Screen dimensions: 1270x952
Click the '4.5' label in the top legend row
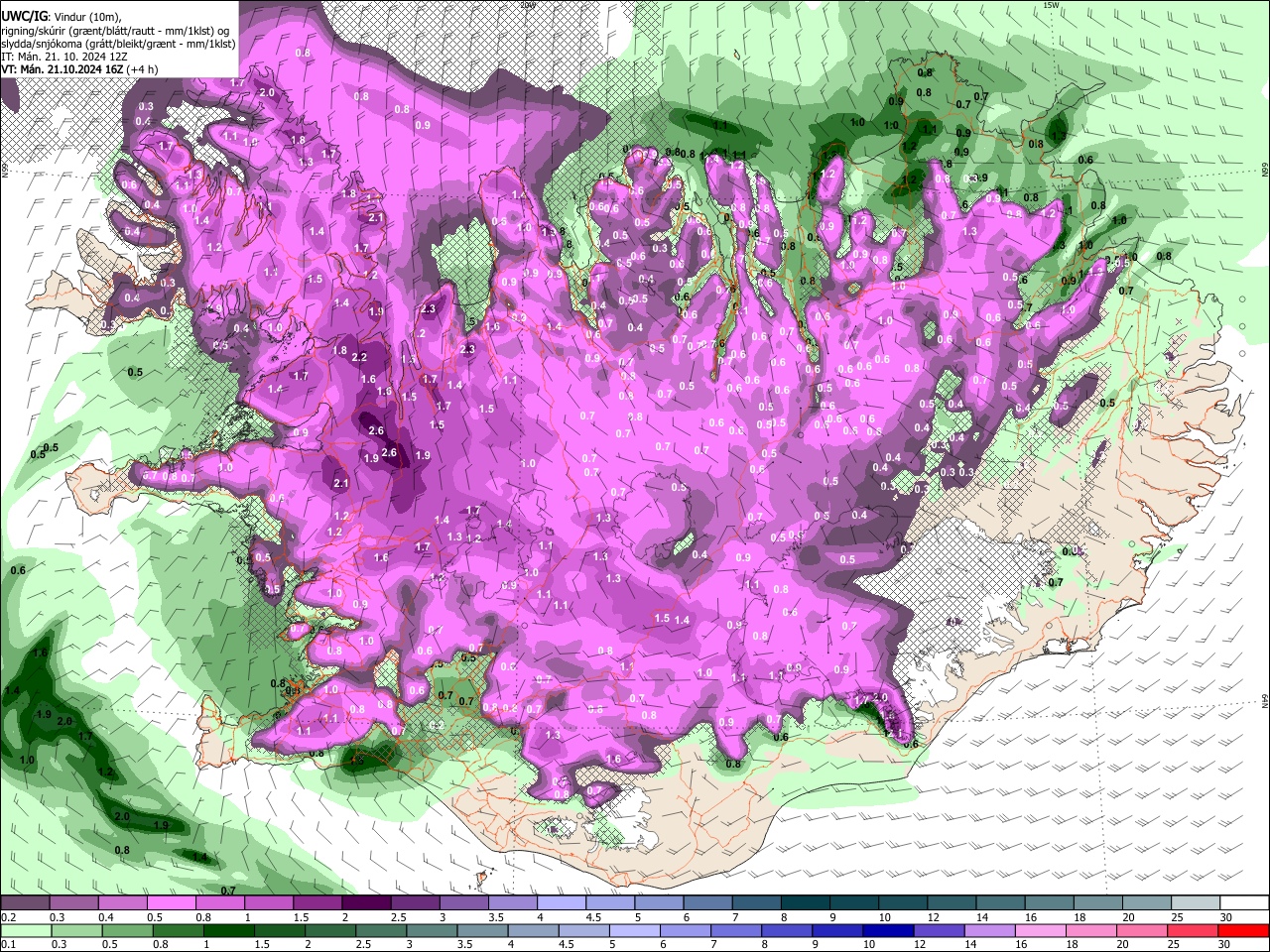point(593,917)
